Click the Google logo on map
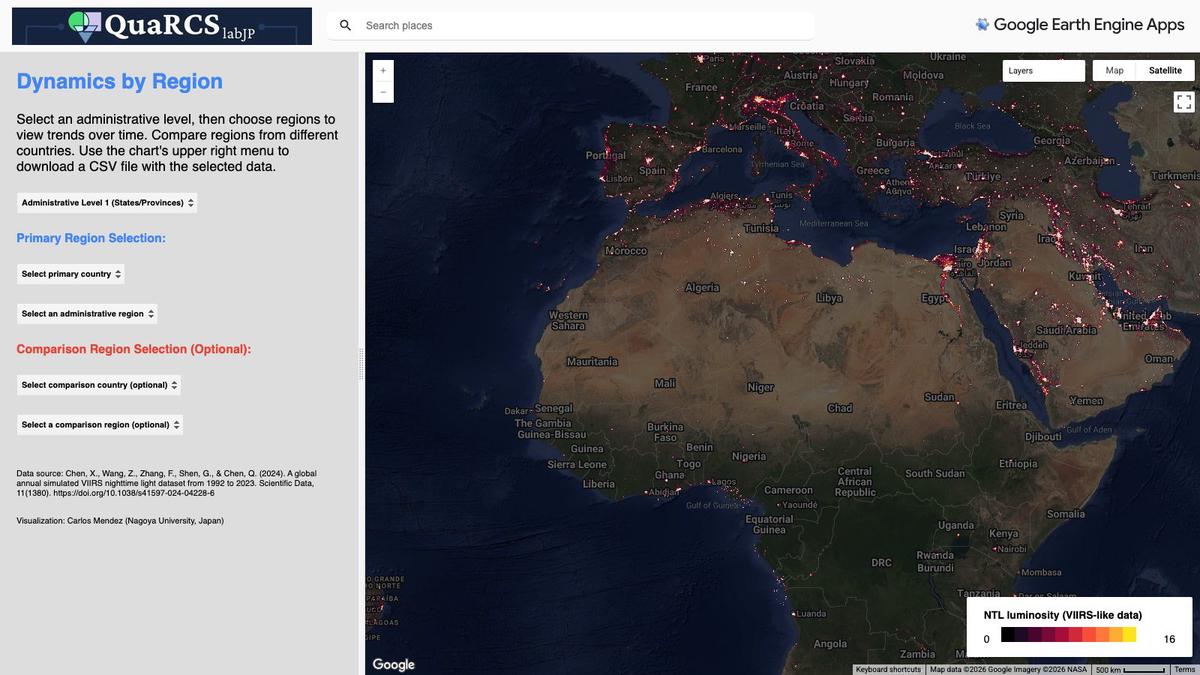The image size is (1200, 675). click(x=393, y=664)
